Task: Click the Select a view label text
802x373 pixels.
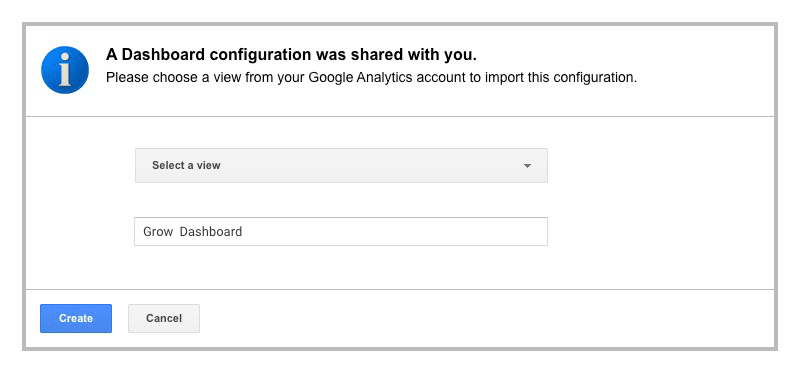Action: coord(186,165)
